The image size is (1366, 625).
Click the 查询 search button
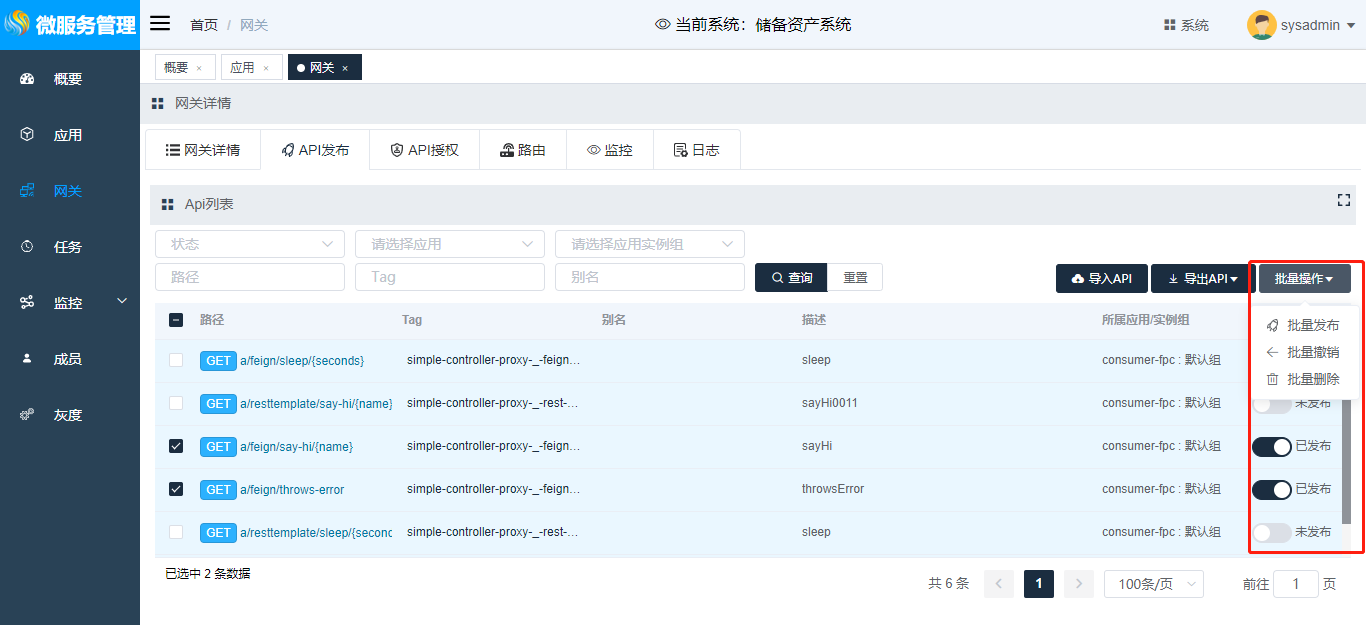[x=791, y=278]
